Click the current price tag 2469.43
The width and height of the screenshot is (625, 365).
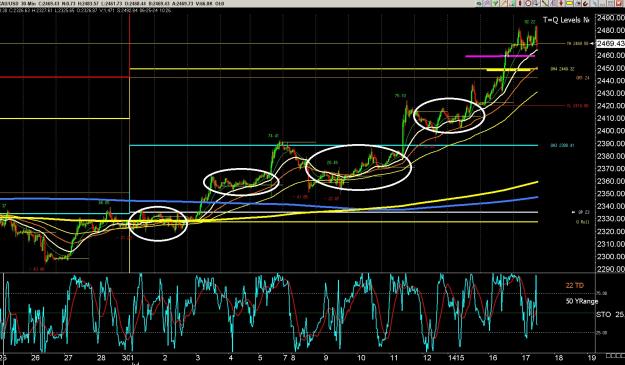coord(610,43)
